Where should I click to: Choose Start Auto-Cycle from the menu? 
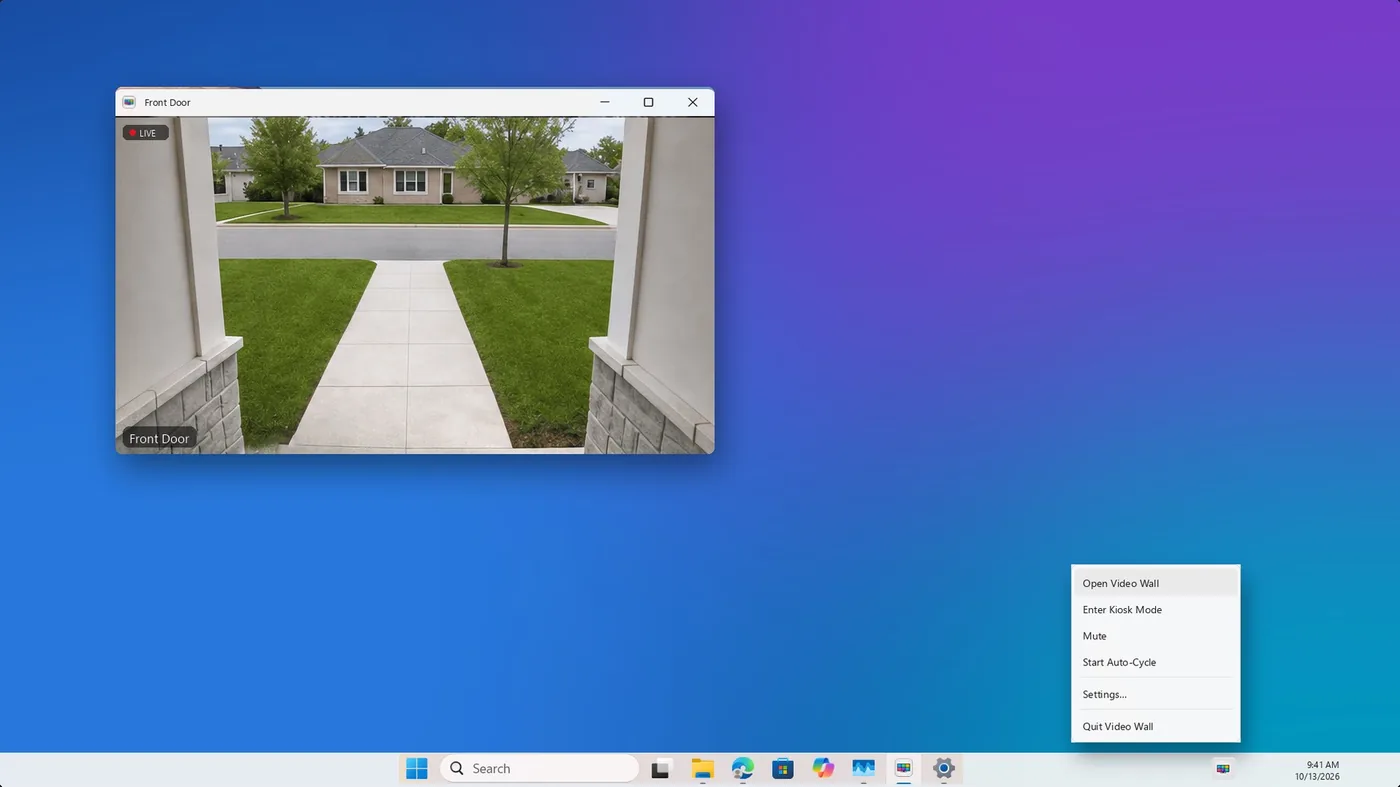click(x=1155, y=662)
